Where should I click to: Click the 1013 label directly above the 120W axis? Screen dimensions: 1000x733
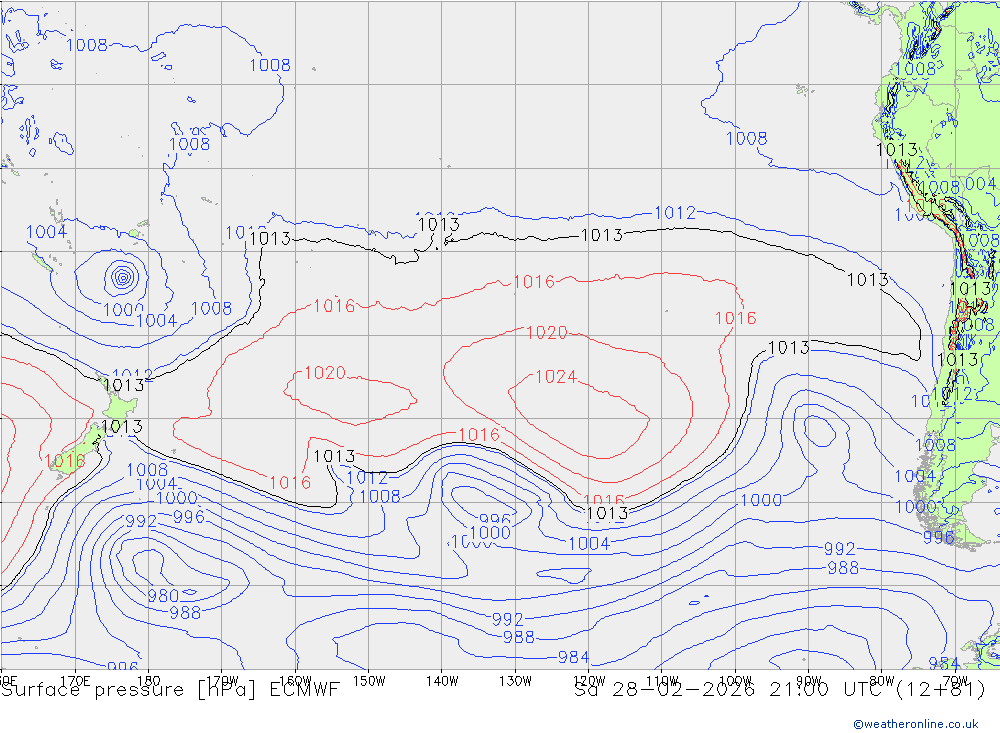coord(607,513)
